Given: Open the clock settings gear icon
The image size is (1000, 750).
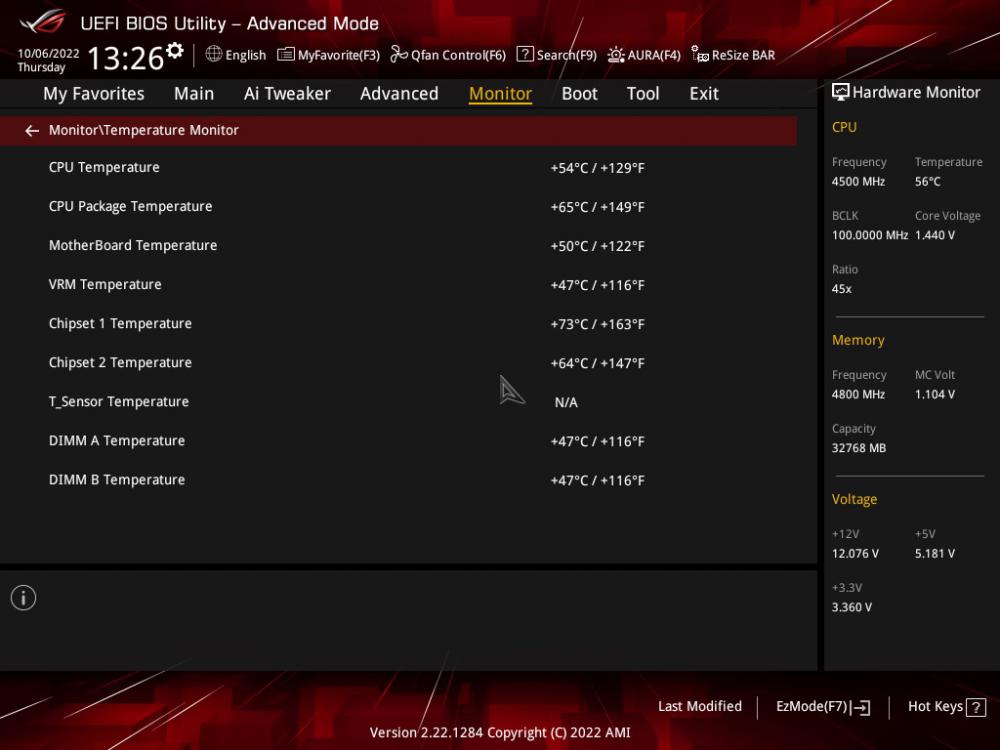Looking at the screenshot, I should 175,50.
